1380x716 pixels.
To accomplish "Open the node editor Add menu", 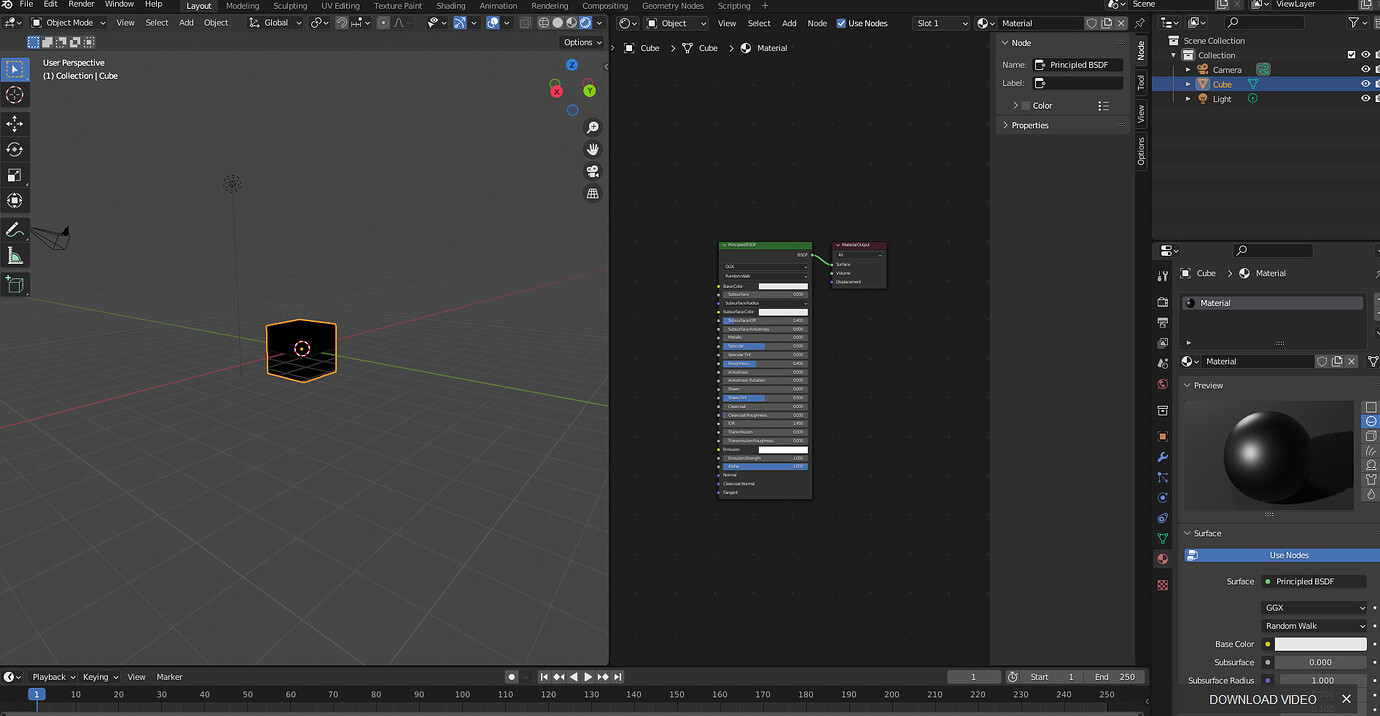I will 789,23.
